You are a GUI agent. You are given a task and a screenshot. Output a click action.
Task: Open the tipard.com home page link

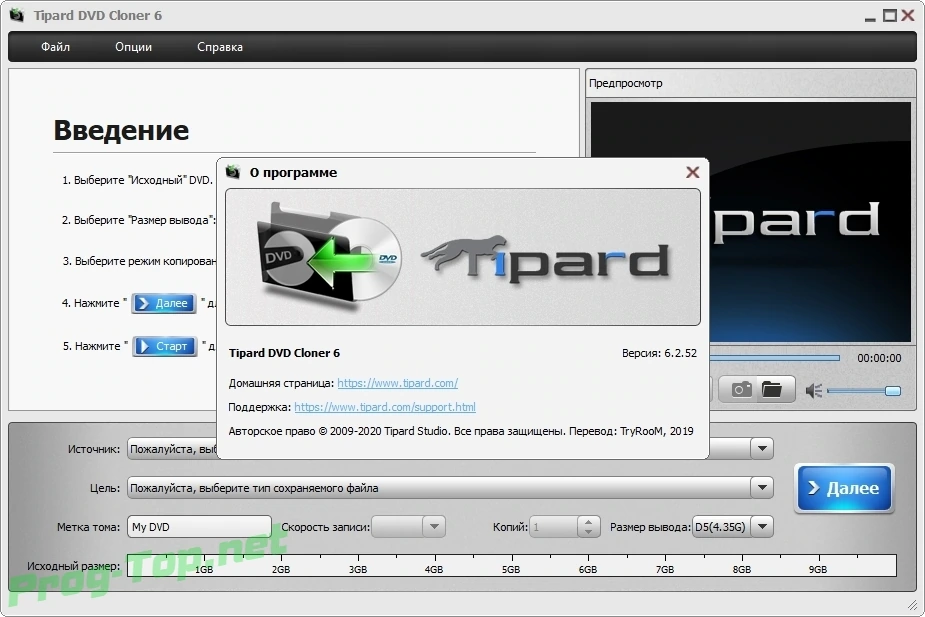click(x=398, y=383)
